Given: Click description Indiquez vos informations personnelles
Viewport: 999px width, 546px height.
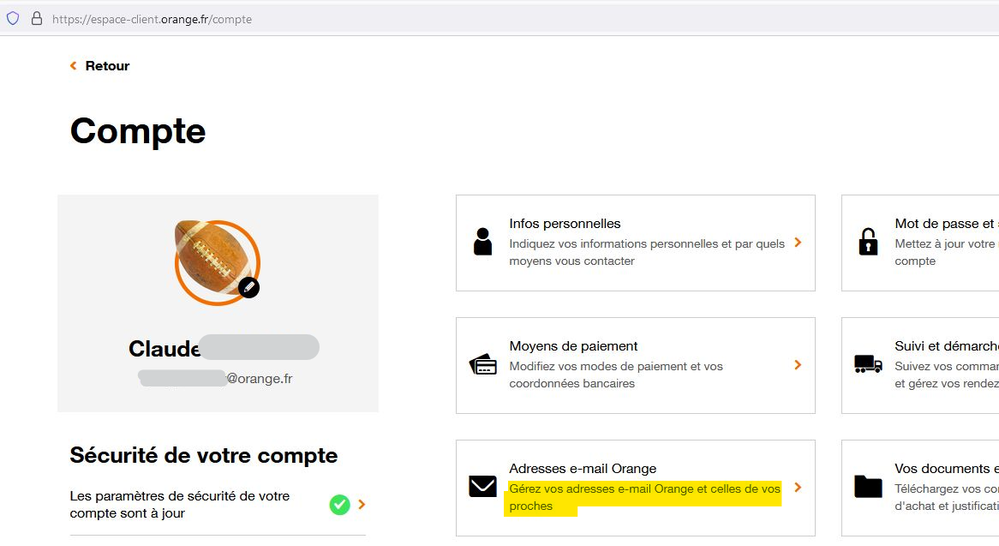Looking at the screenshot, I should point(647,252).
